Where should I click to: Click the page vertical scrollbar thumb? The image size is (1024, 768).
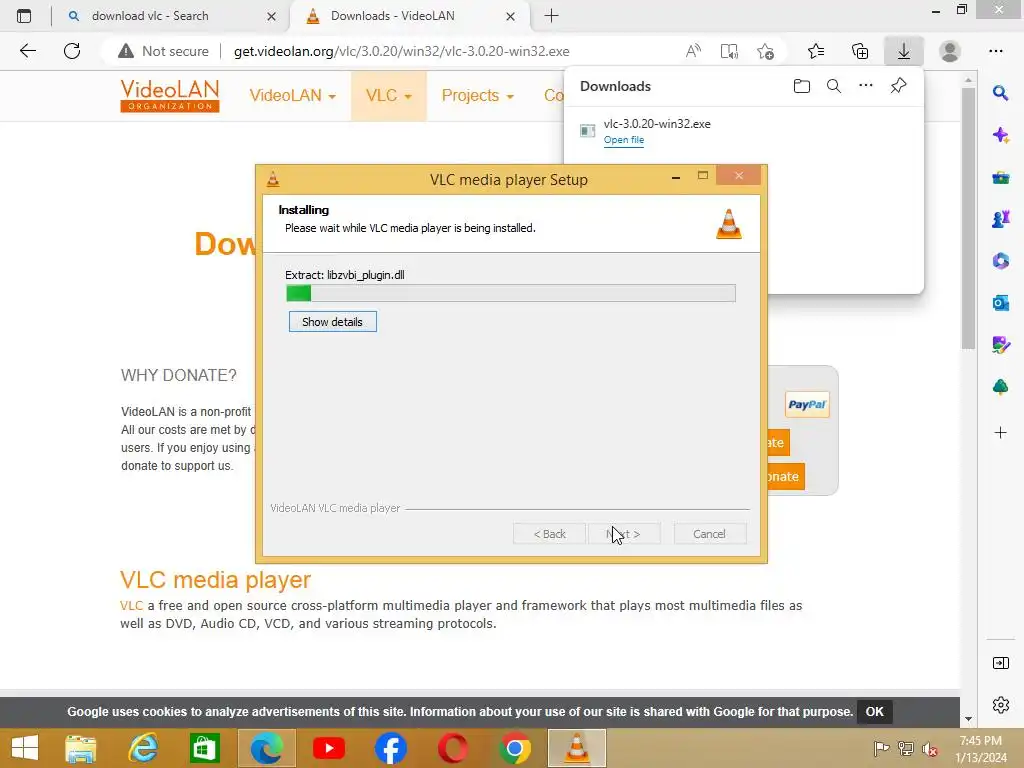[x=968, y=219]
